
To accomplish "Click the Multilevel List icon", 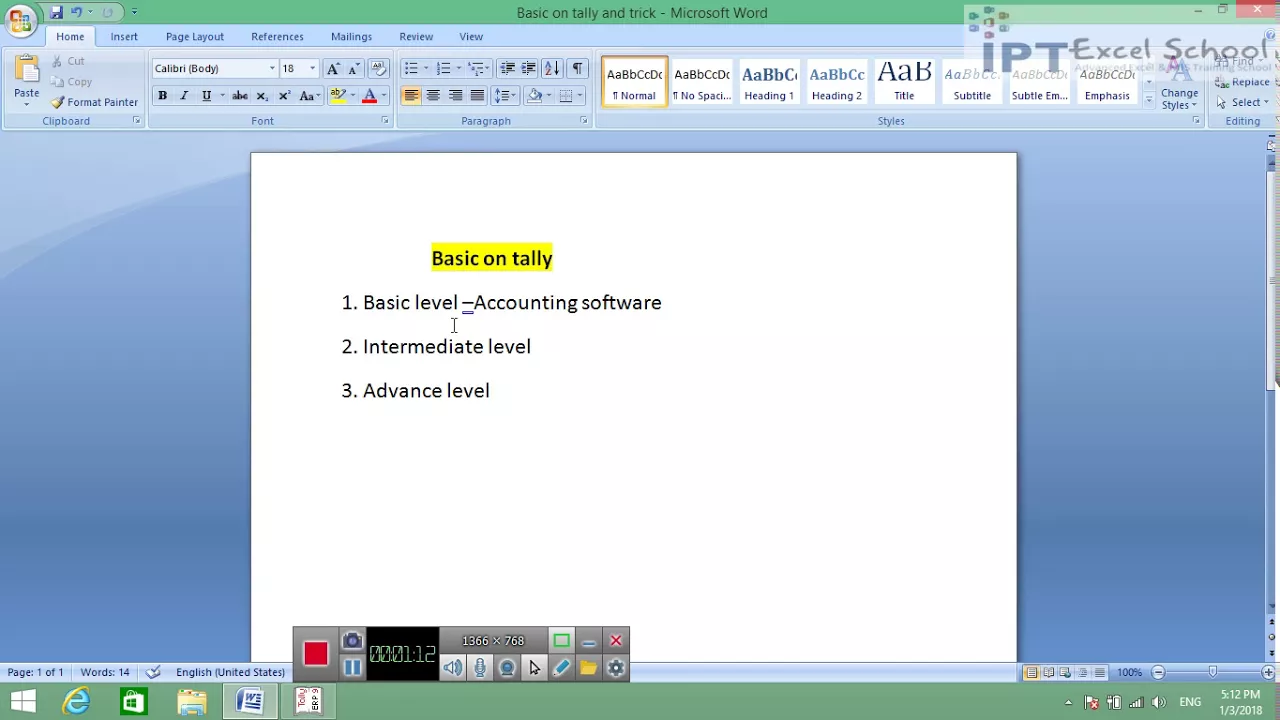I will (476, 69).
